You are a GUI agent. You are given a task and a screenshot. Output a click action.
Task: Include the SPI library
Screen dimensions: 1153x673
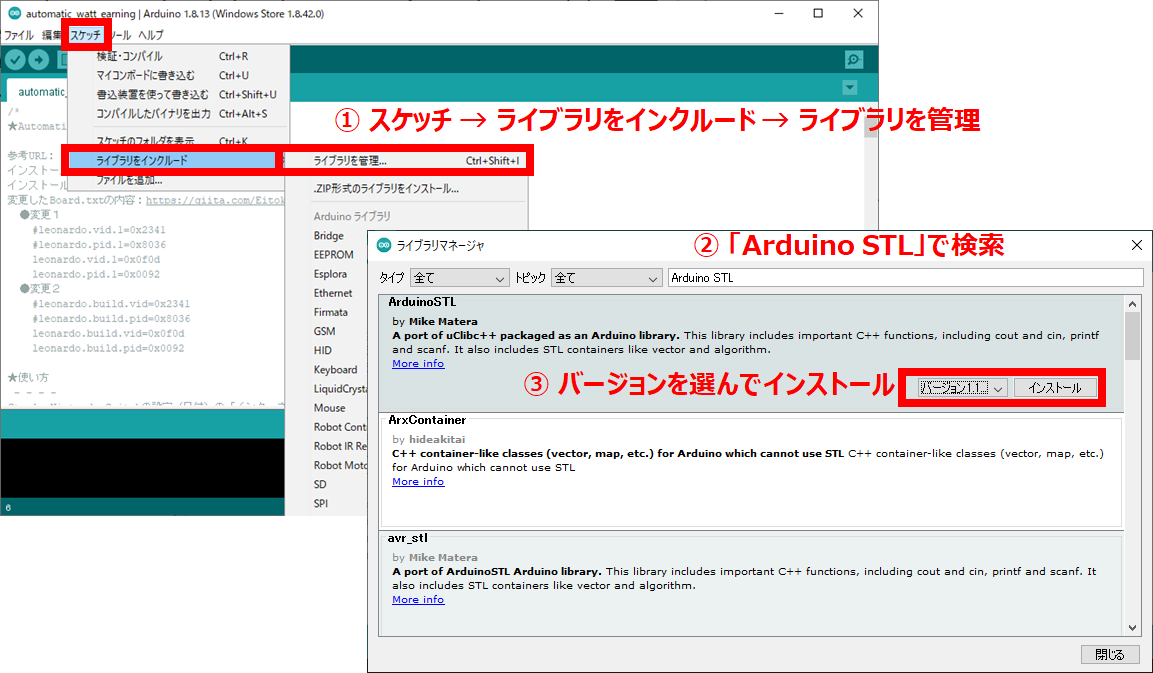click(x=321, y=503)
